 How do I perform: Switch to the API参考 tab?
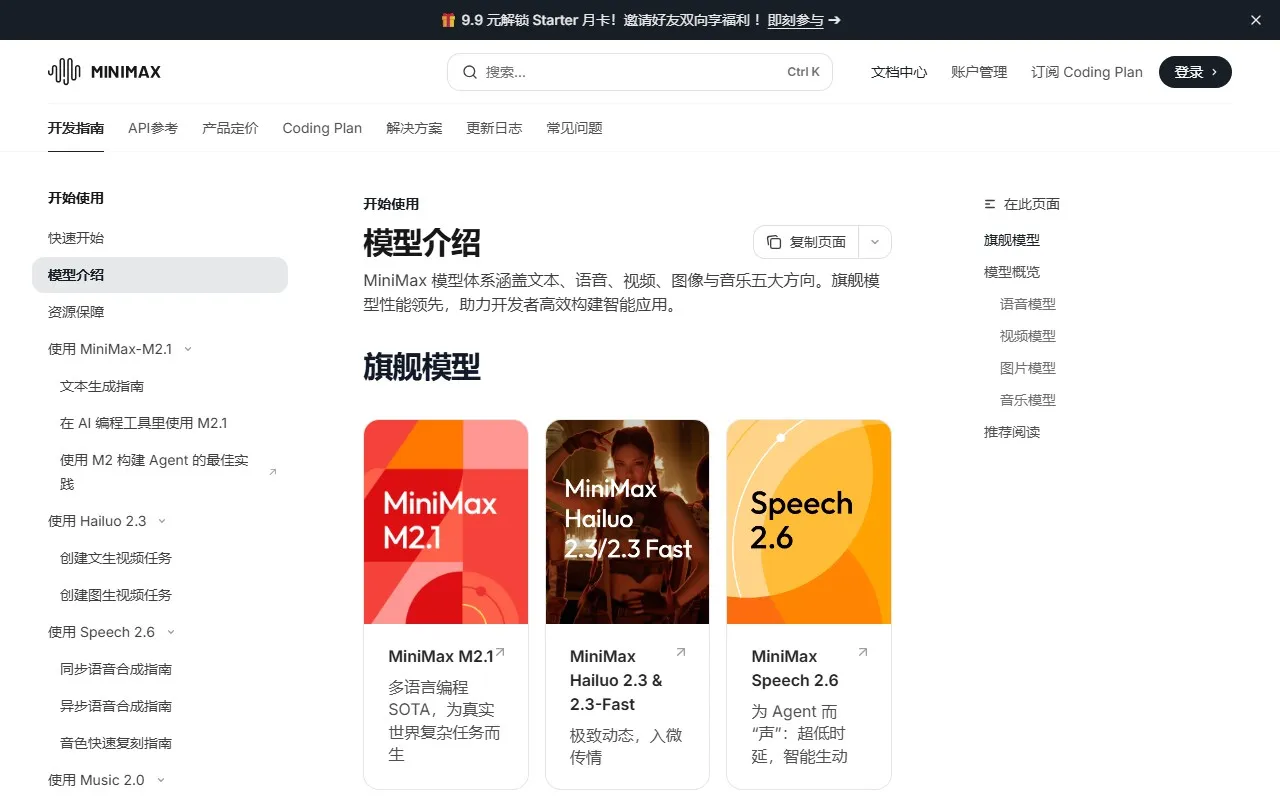coord(153,128)
